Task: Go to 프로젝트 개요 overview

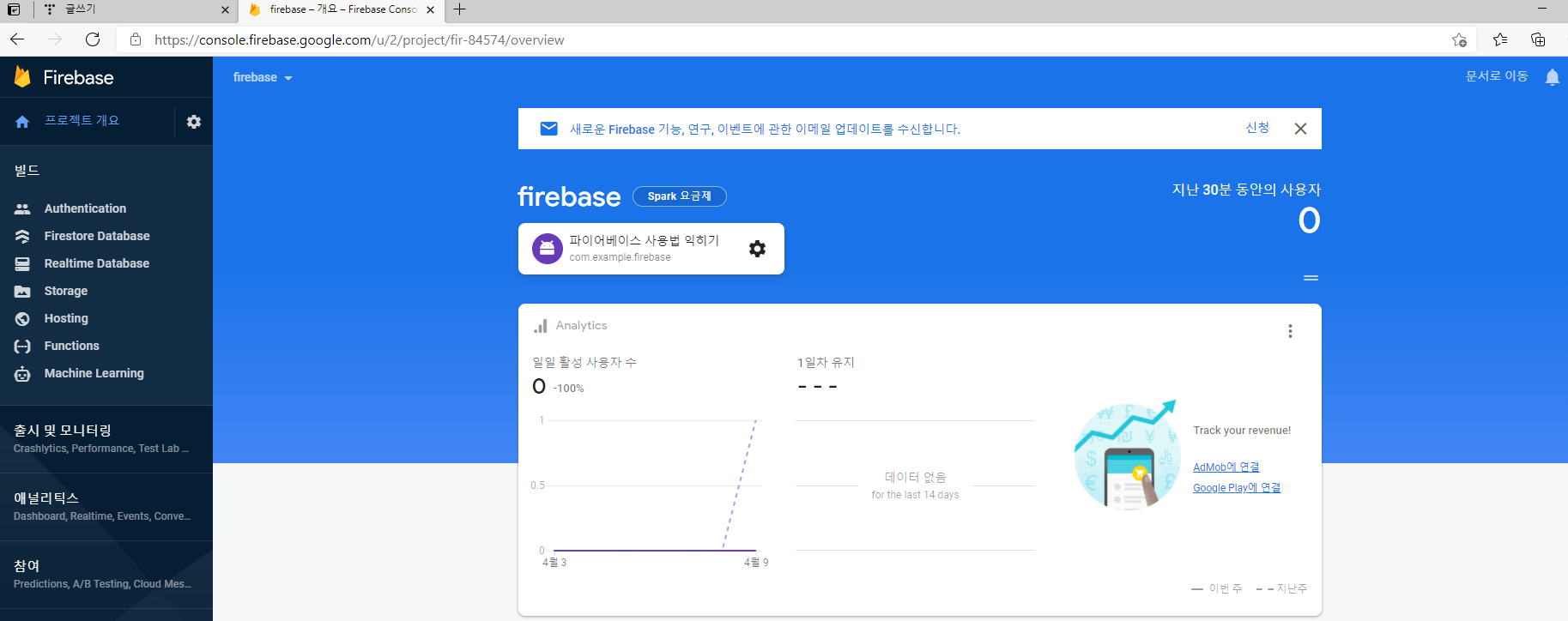Action: (82, 121)
